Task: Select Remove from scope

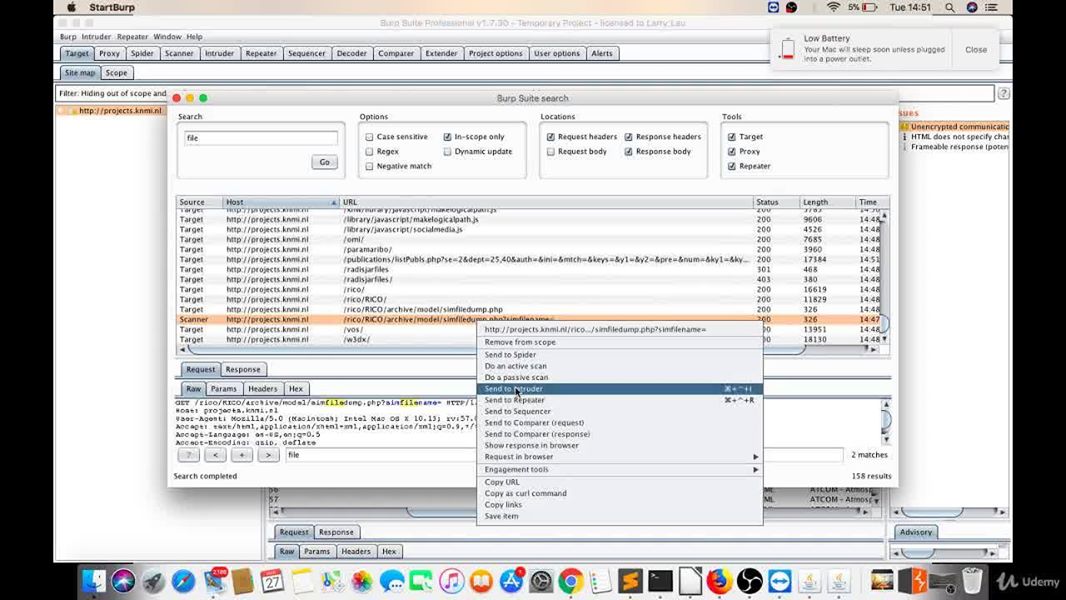Action: tap(619, 342)
